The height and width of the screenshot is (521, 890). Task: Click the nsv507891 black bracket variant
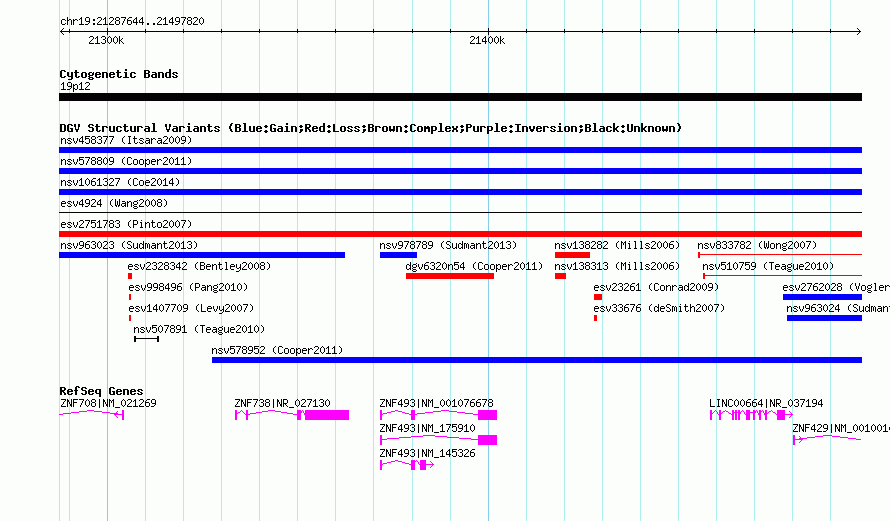tap(146, 339)
